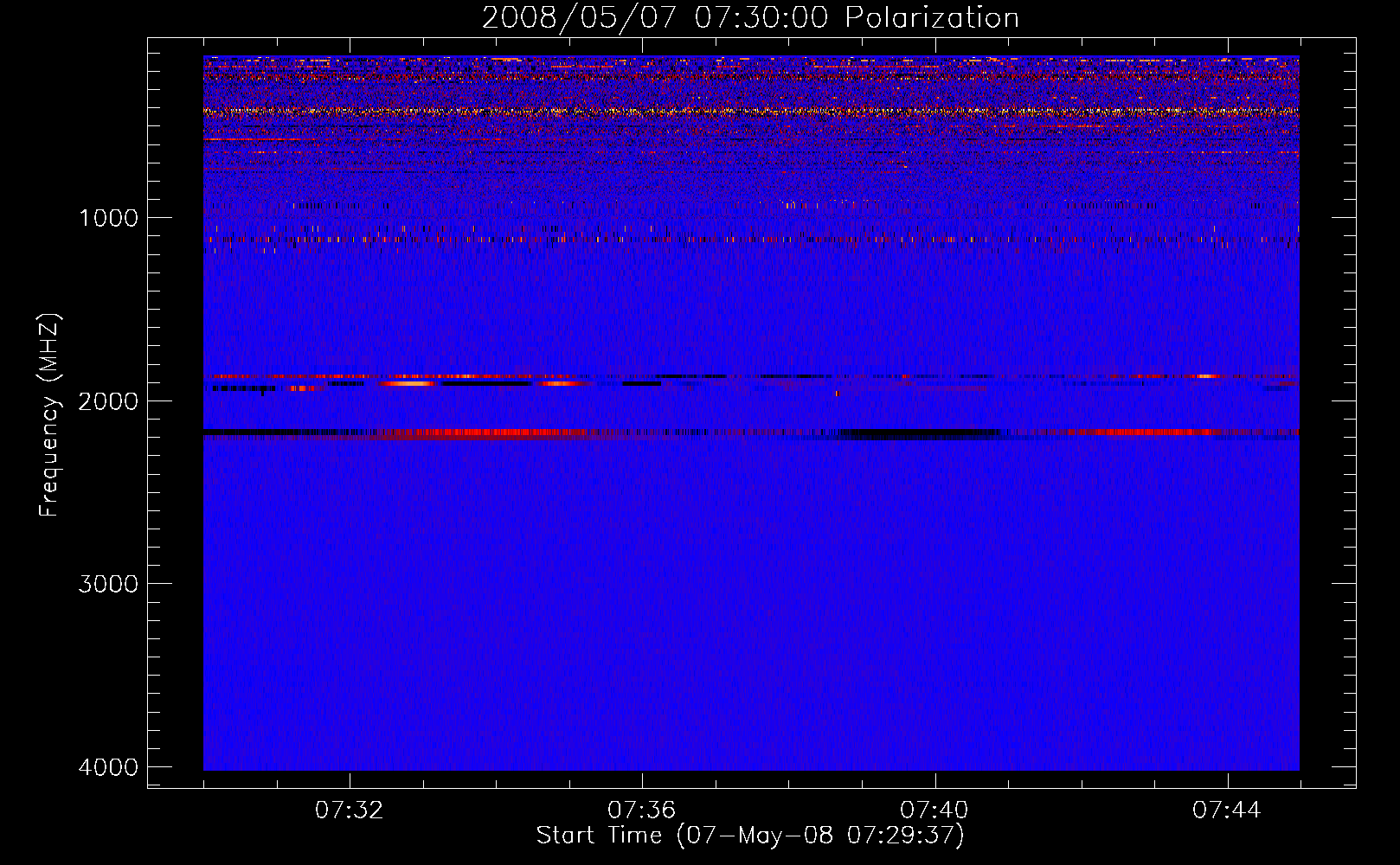The image size is (1400, 865).
Task: Click the 1000 frequency tick label
Action: (108, 217)
